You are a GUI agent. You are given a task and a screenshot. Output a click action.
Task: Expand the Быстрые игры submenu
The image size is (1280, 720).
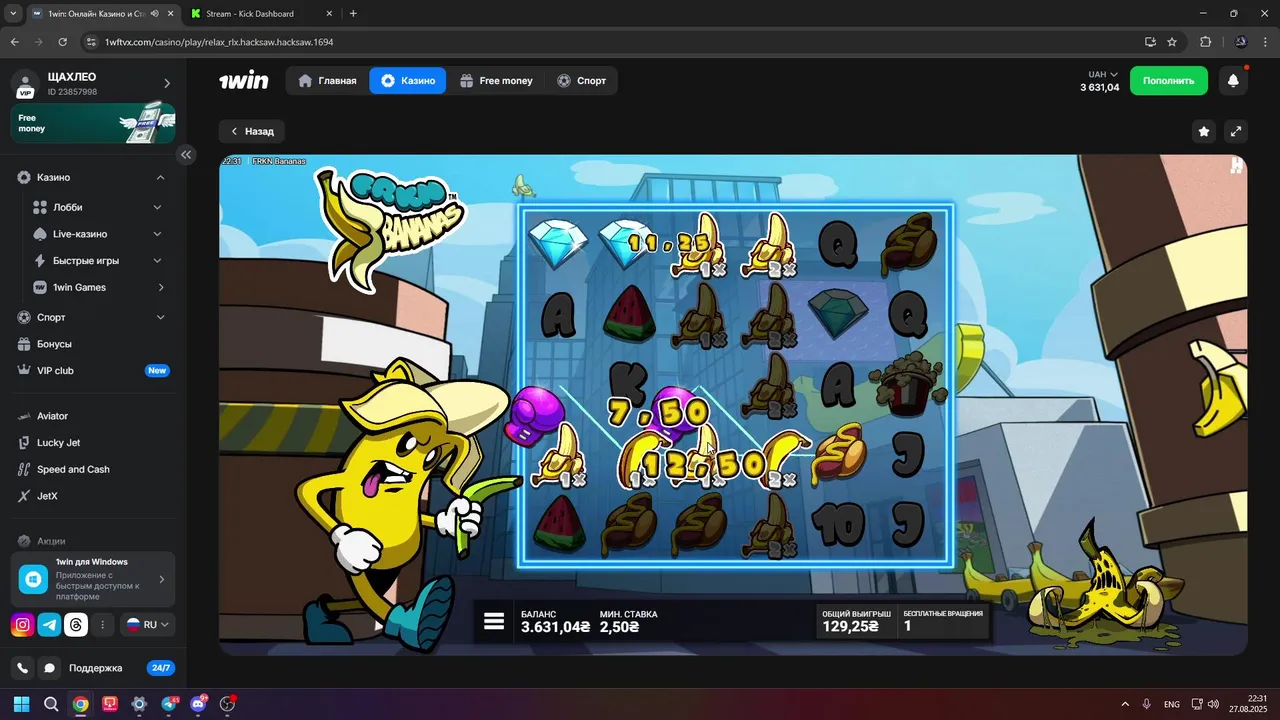[157, 261]
